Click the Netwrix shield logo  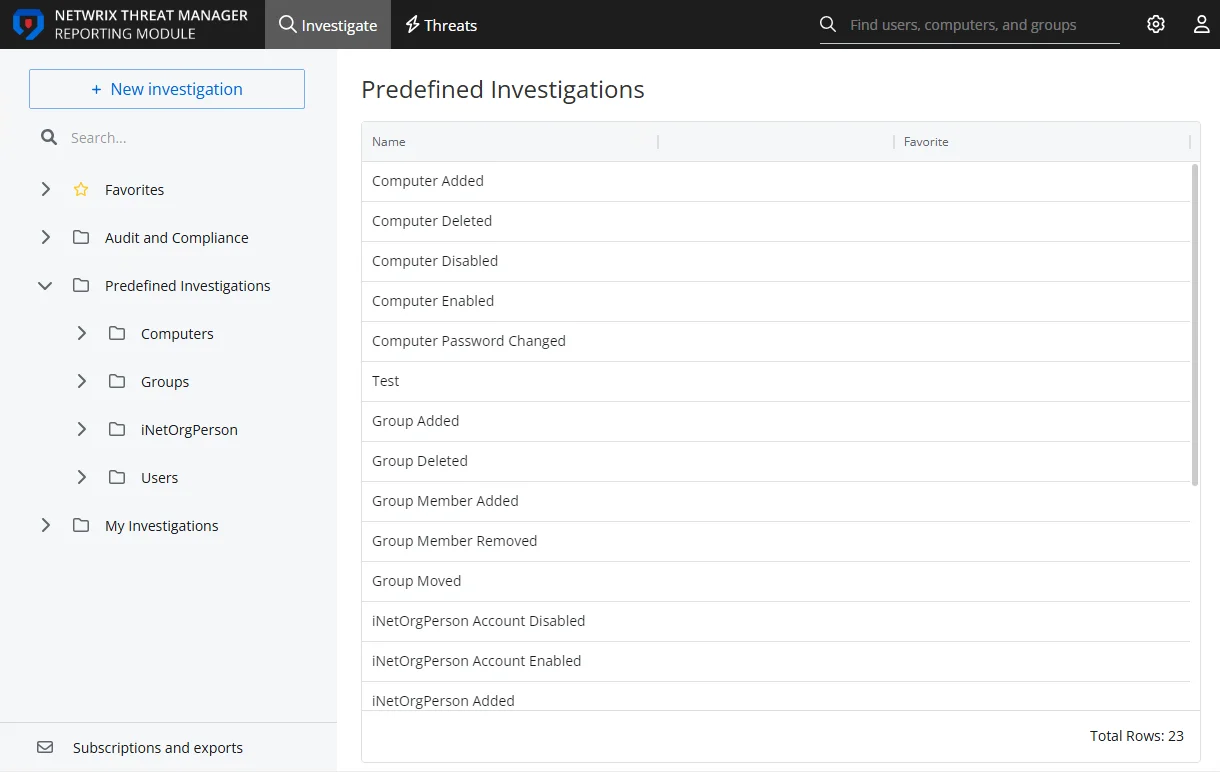28,24
